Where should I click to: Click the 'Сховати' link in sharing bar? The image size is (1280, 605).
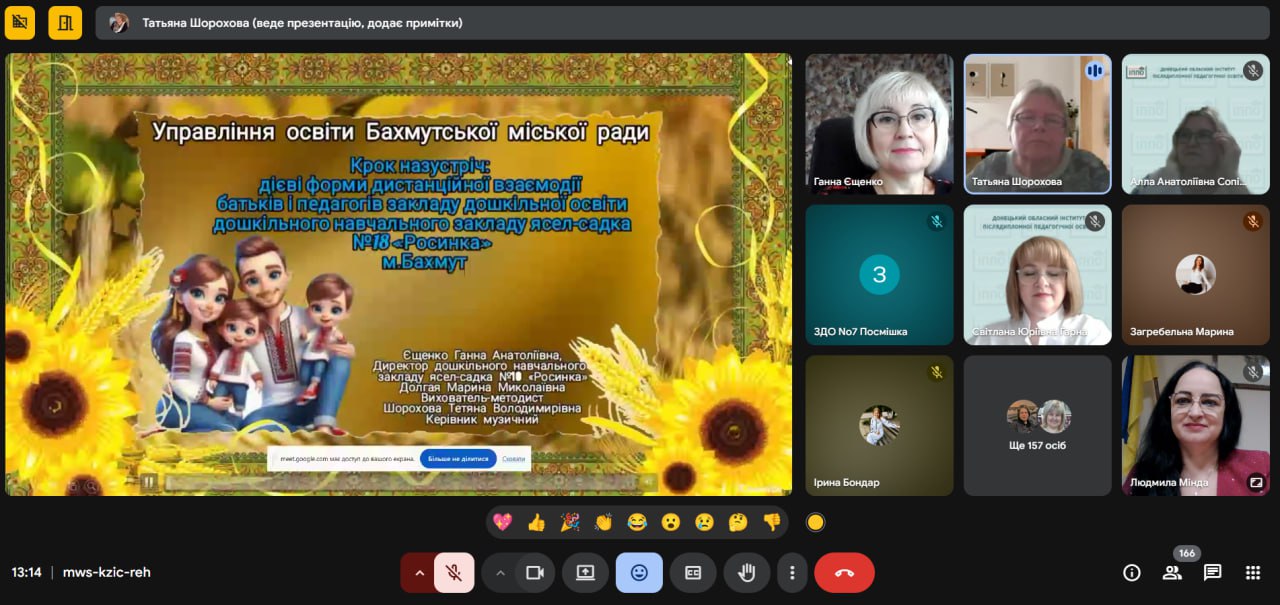click(x=513, y=459)
